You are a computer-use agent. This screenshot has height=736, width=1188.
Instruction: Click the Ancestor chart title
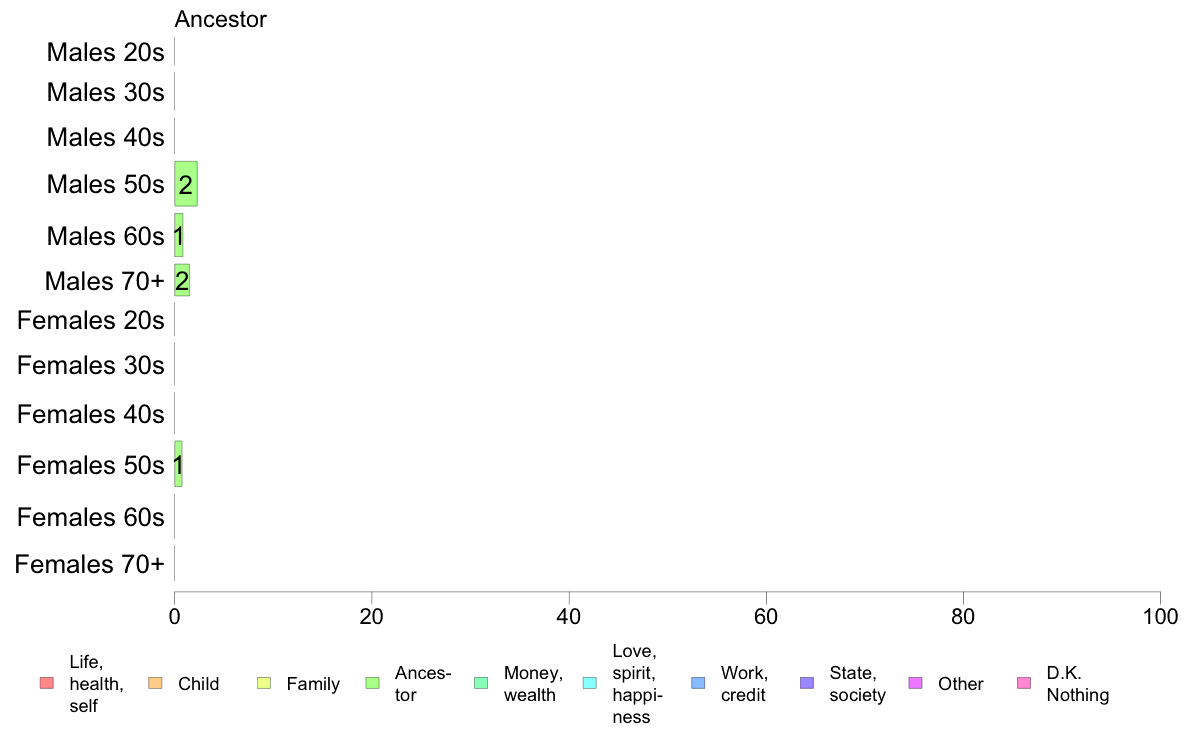[220, 19]
